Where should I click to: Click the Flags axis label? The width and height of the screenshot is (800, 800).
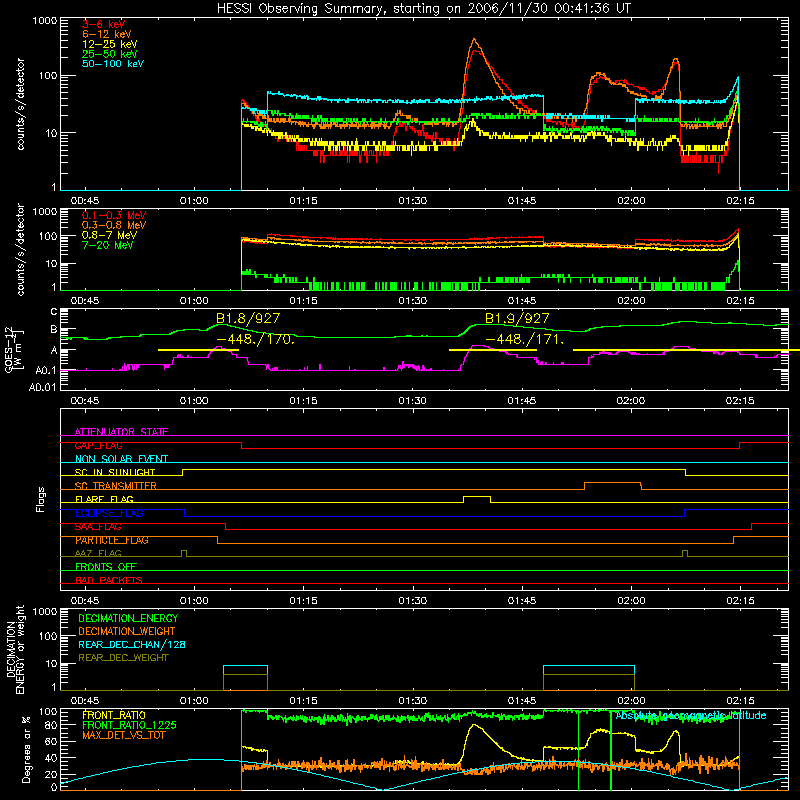click(x=40, y=499)
